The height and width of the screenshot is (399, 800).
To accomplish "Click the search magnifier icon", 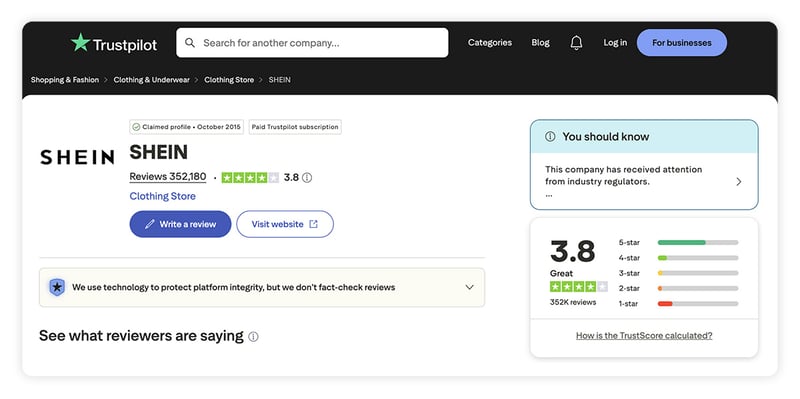I will click(190, 43).
